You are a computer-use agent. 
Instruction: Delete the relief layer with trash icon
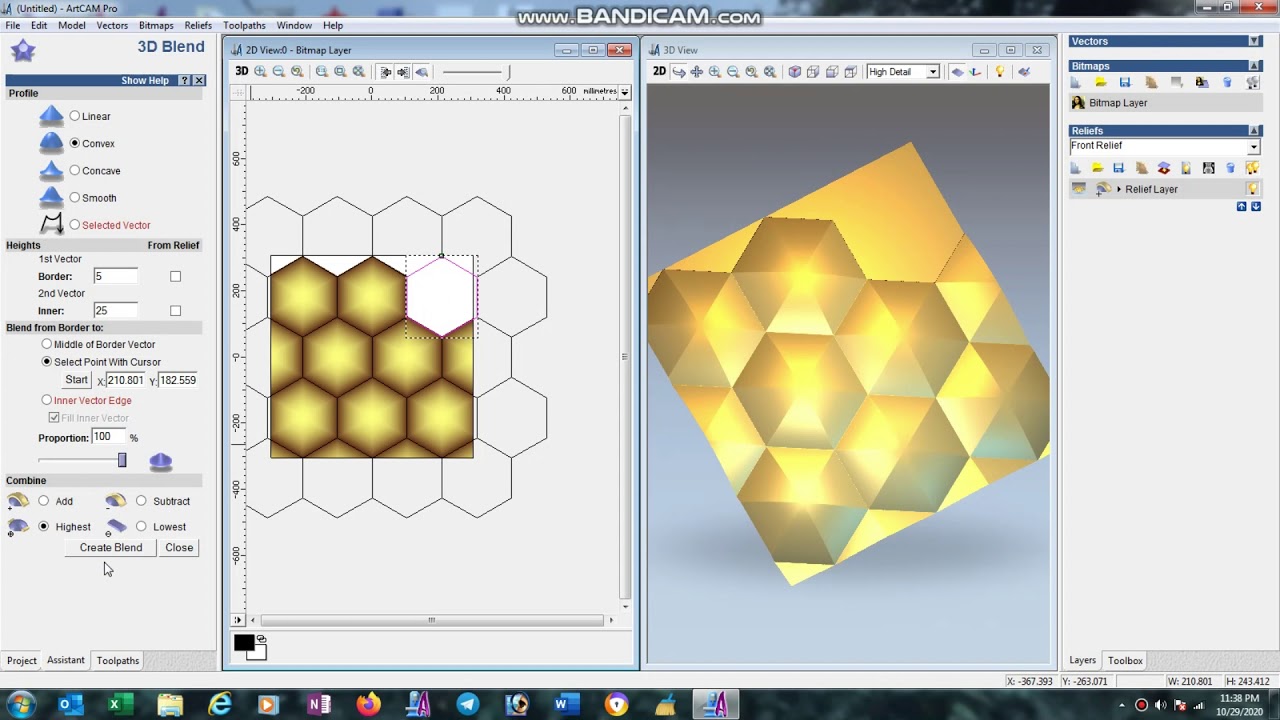coord(1230,168)
